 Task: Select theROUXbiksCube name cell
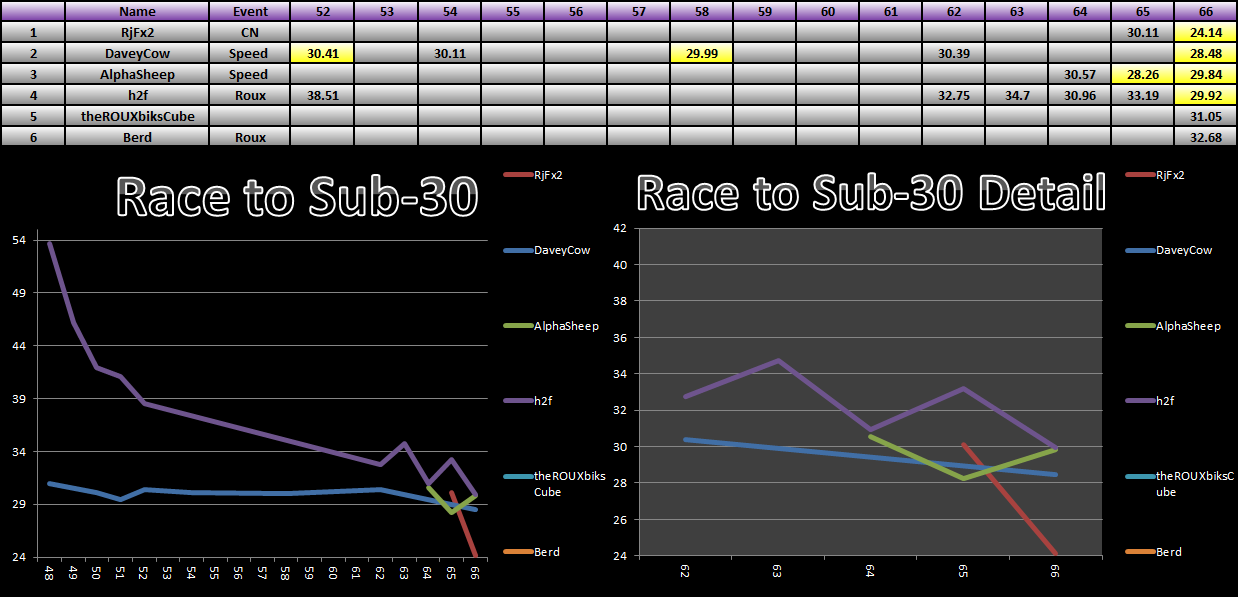pos(137,116)
